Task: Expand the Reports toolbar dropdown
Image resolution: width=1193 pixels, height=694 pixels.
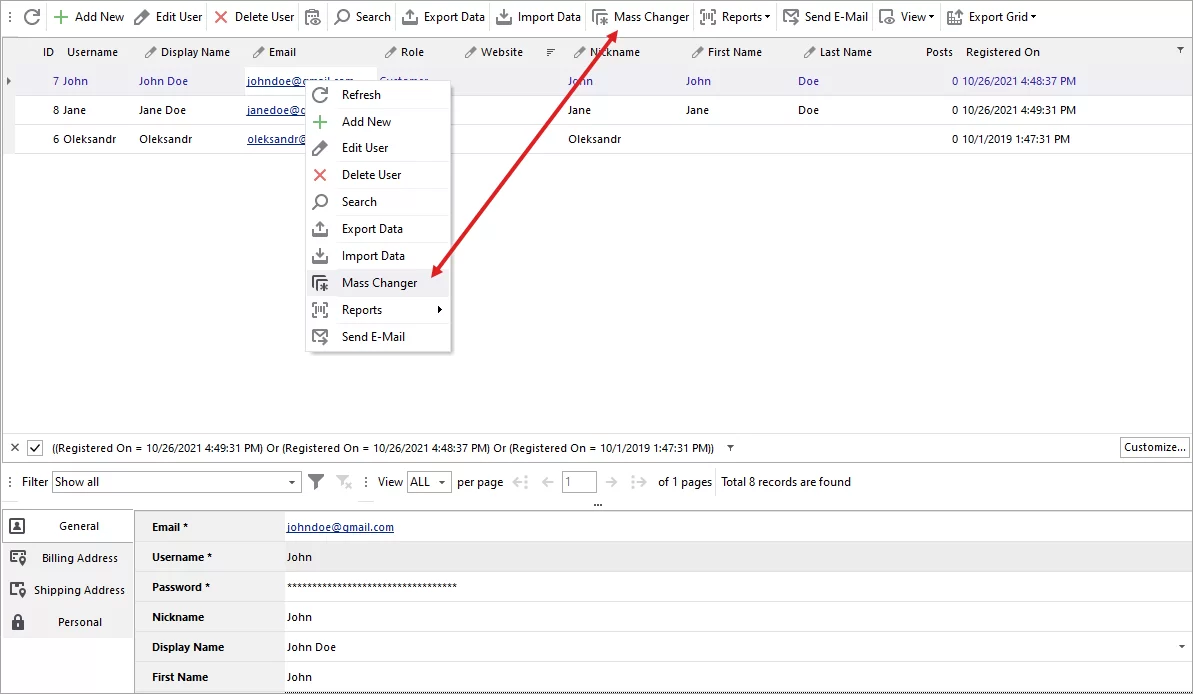Action: [735, 17]
